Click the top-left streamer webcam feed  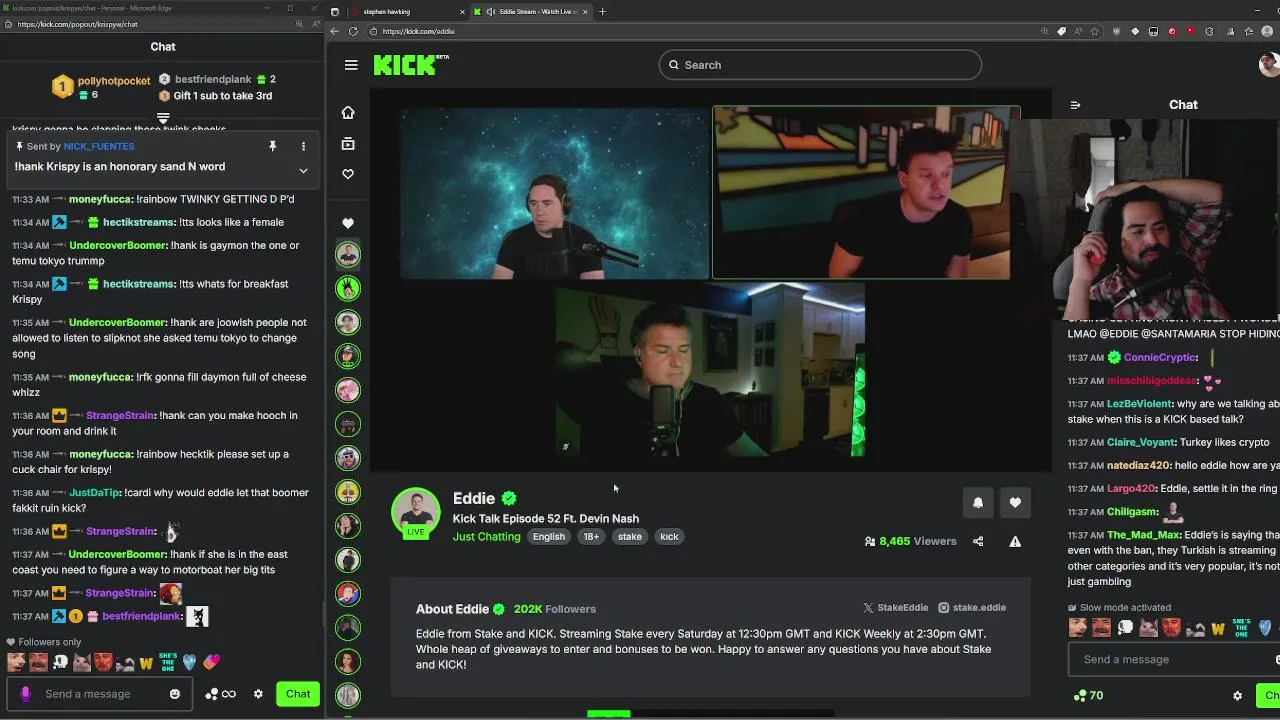click(x=554, y=193)
